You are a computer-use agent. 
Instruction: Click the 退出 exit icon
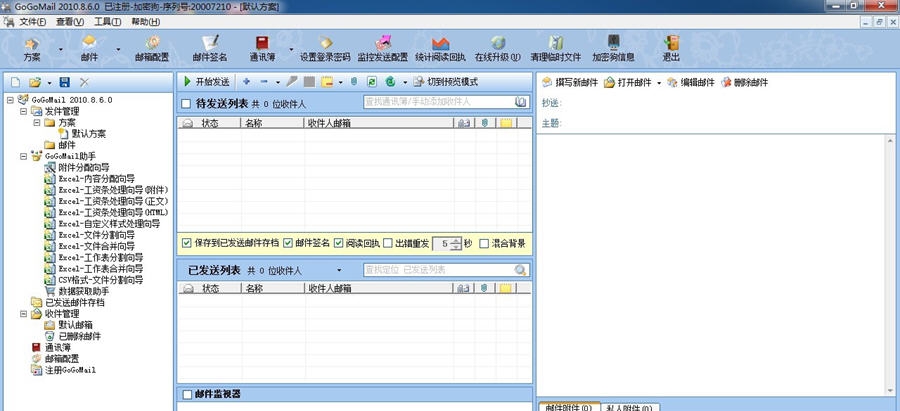click(671, 48)
